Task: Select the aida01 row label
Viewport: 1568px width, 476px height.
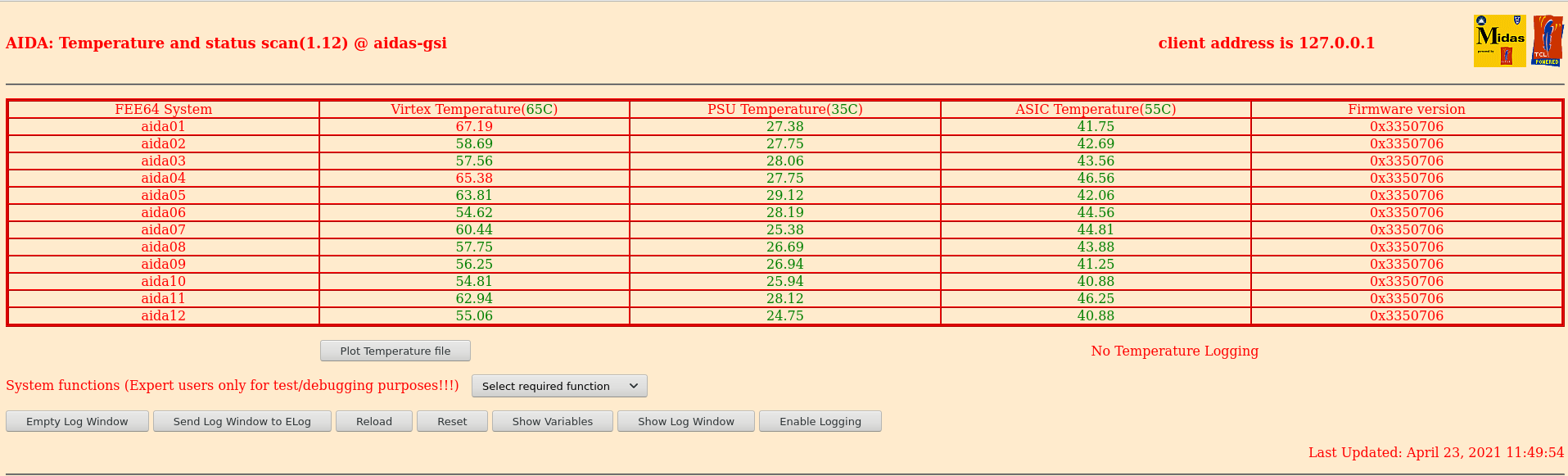Action: (x=164, y=126)
